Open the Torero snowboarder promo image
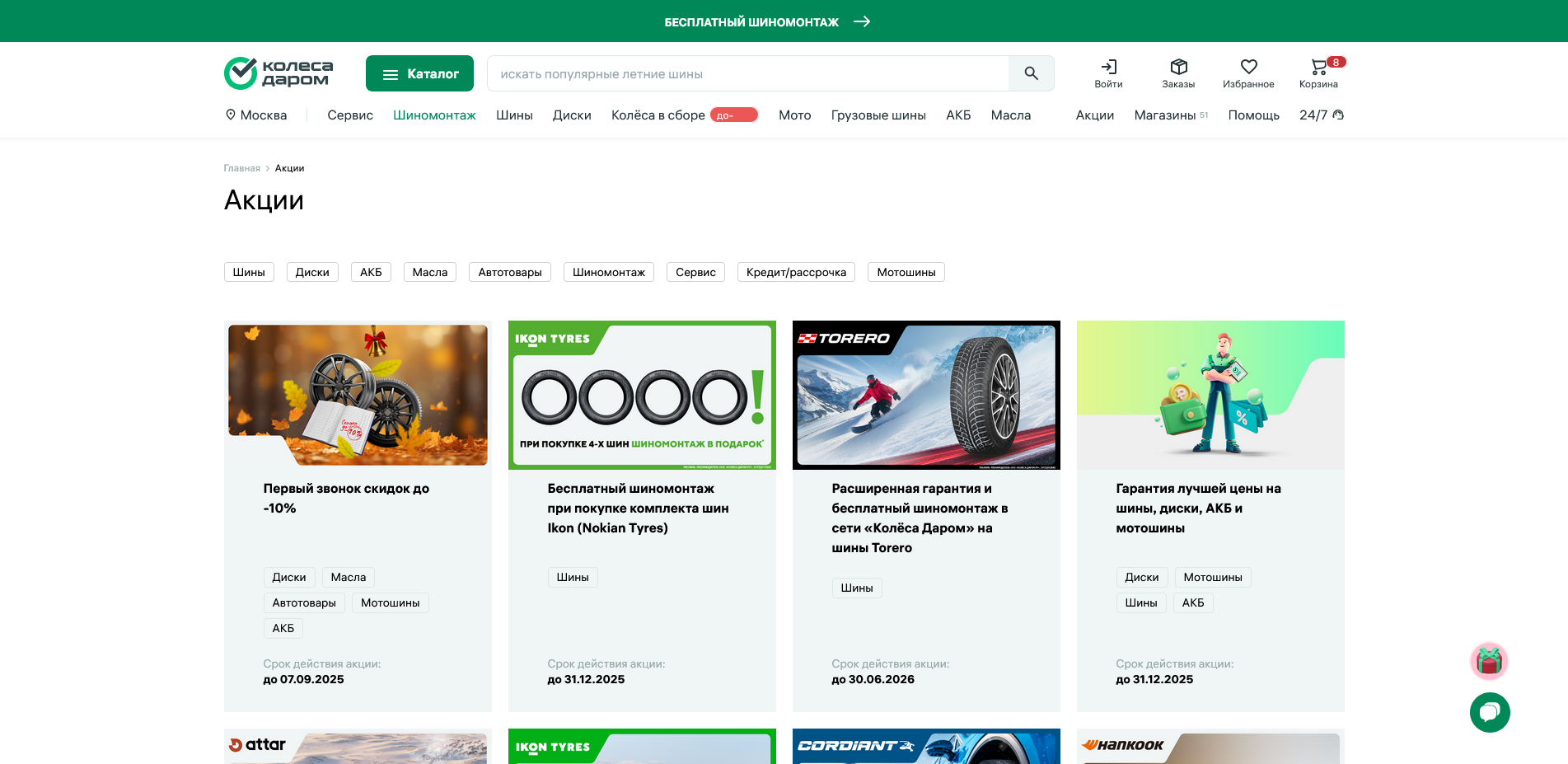1568x764 pixels. (926, 395)
